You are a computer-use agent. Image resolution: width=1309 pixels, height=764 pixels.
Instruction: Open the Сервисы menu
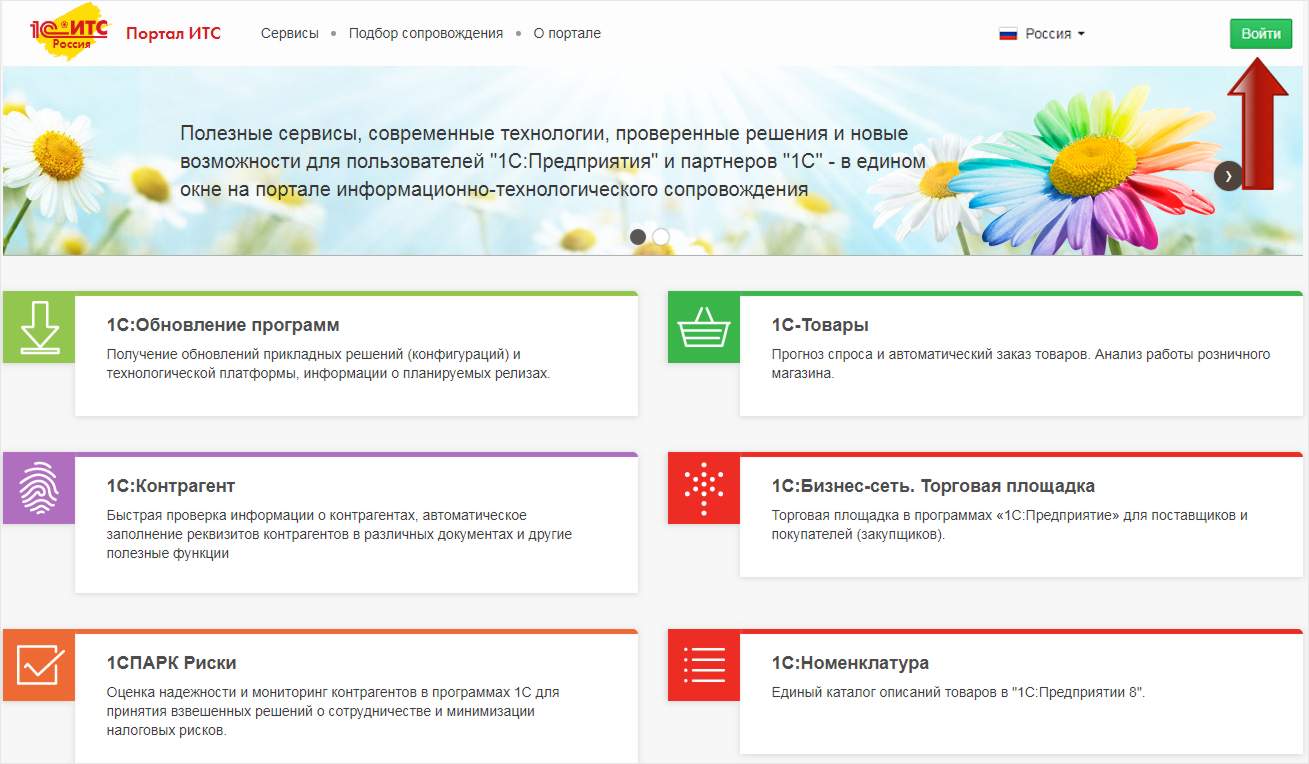point(290,33)
